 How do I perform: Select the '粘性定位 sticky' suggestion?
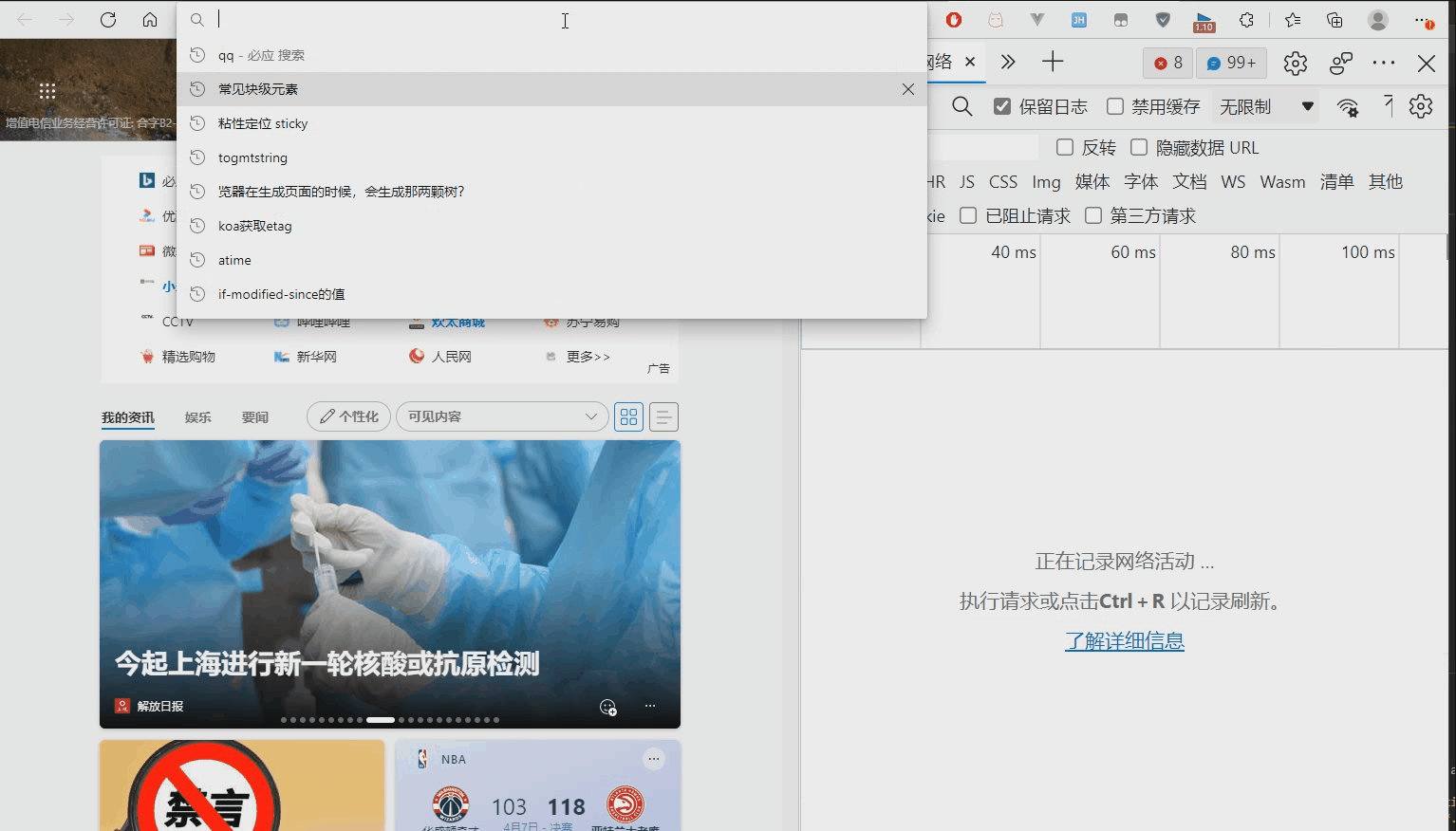[551, 123]
